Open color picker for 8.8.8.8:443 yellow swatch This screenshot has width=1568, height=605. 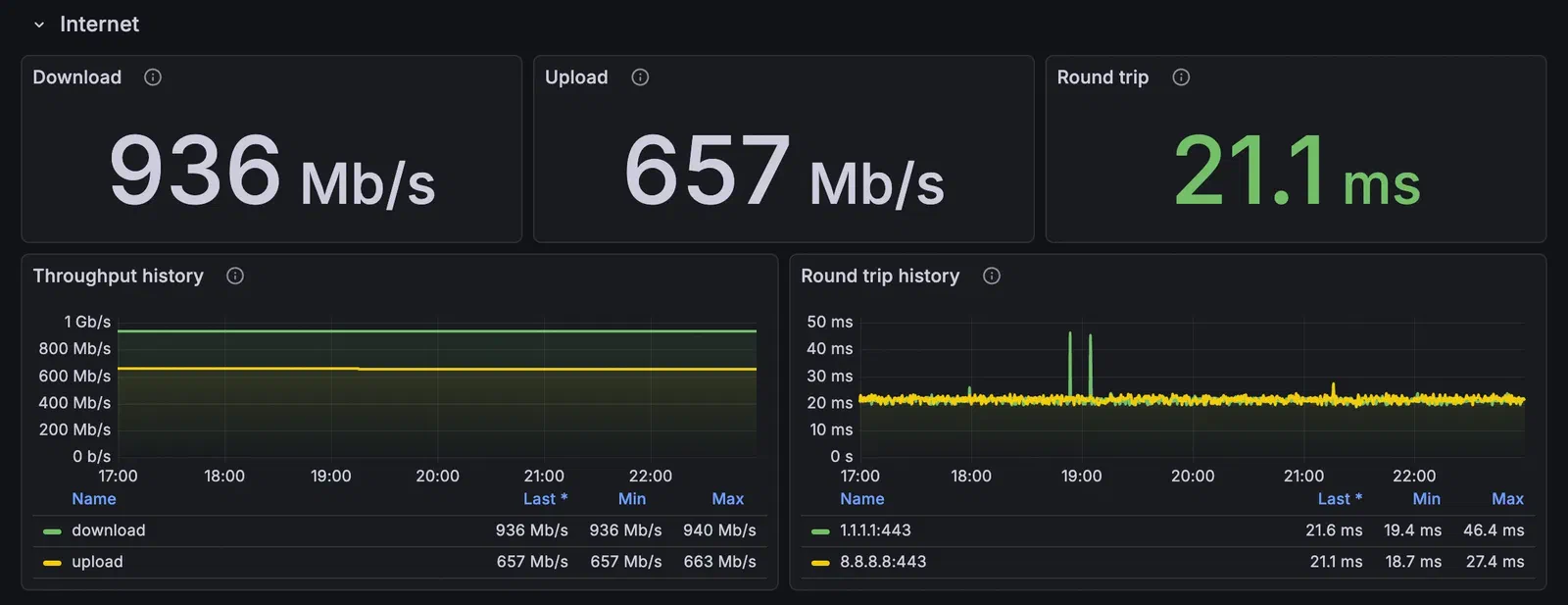[821, 563]
